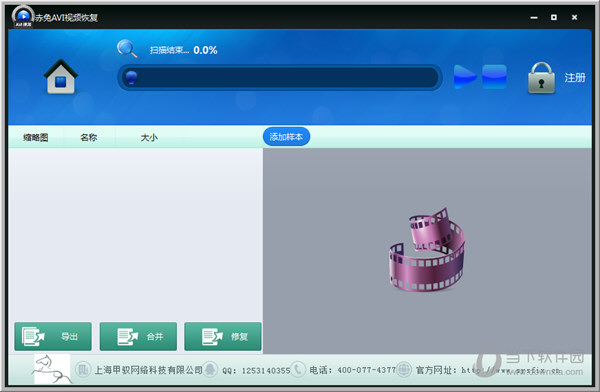The height and width of the screenshot is (392, 600).
Task: Close the AVI recovery window
Action: 574,17
